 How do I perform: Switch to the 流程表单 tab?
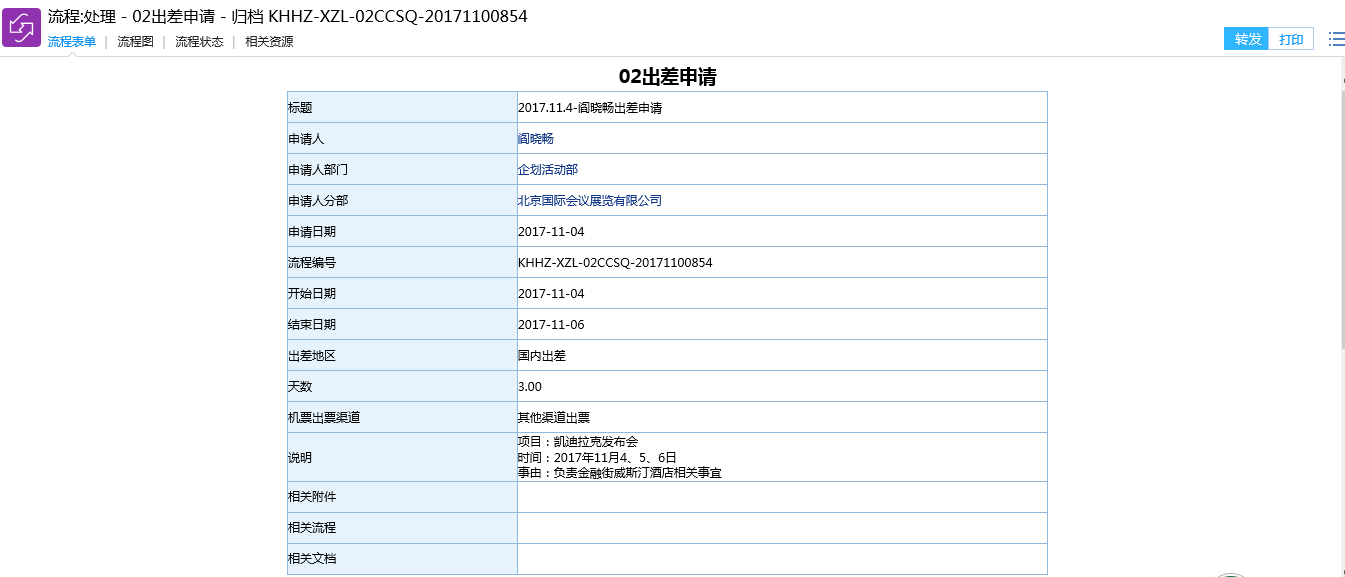tap(72, 42)
